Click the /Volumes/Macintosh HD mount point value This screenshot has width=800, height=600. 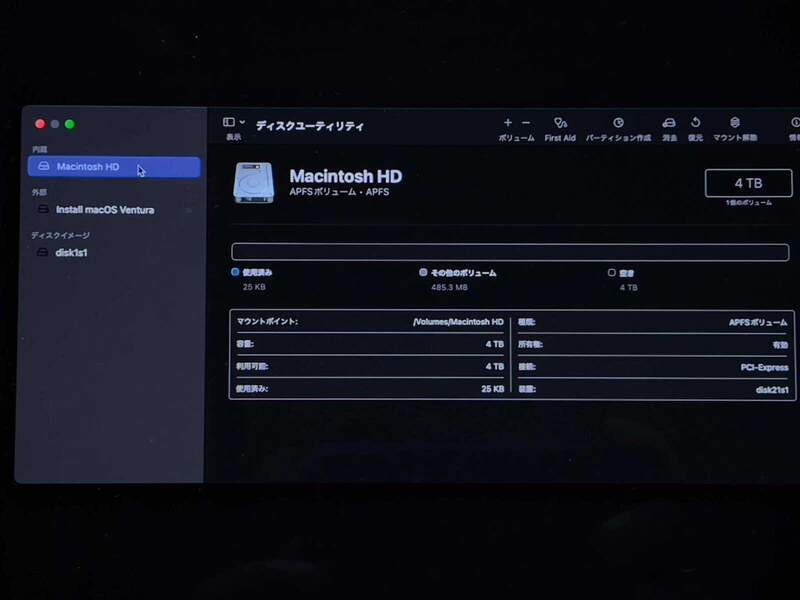click(x=458, y=322)
